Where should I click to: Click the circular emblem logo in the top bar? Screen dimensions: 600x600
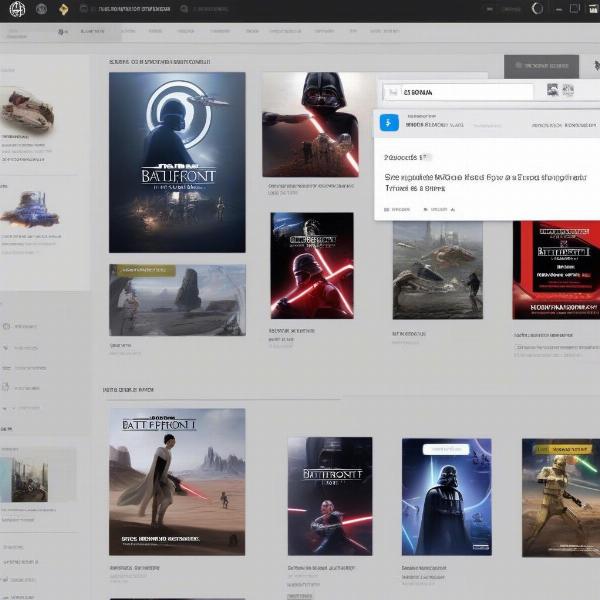[x=17, y=9]
